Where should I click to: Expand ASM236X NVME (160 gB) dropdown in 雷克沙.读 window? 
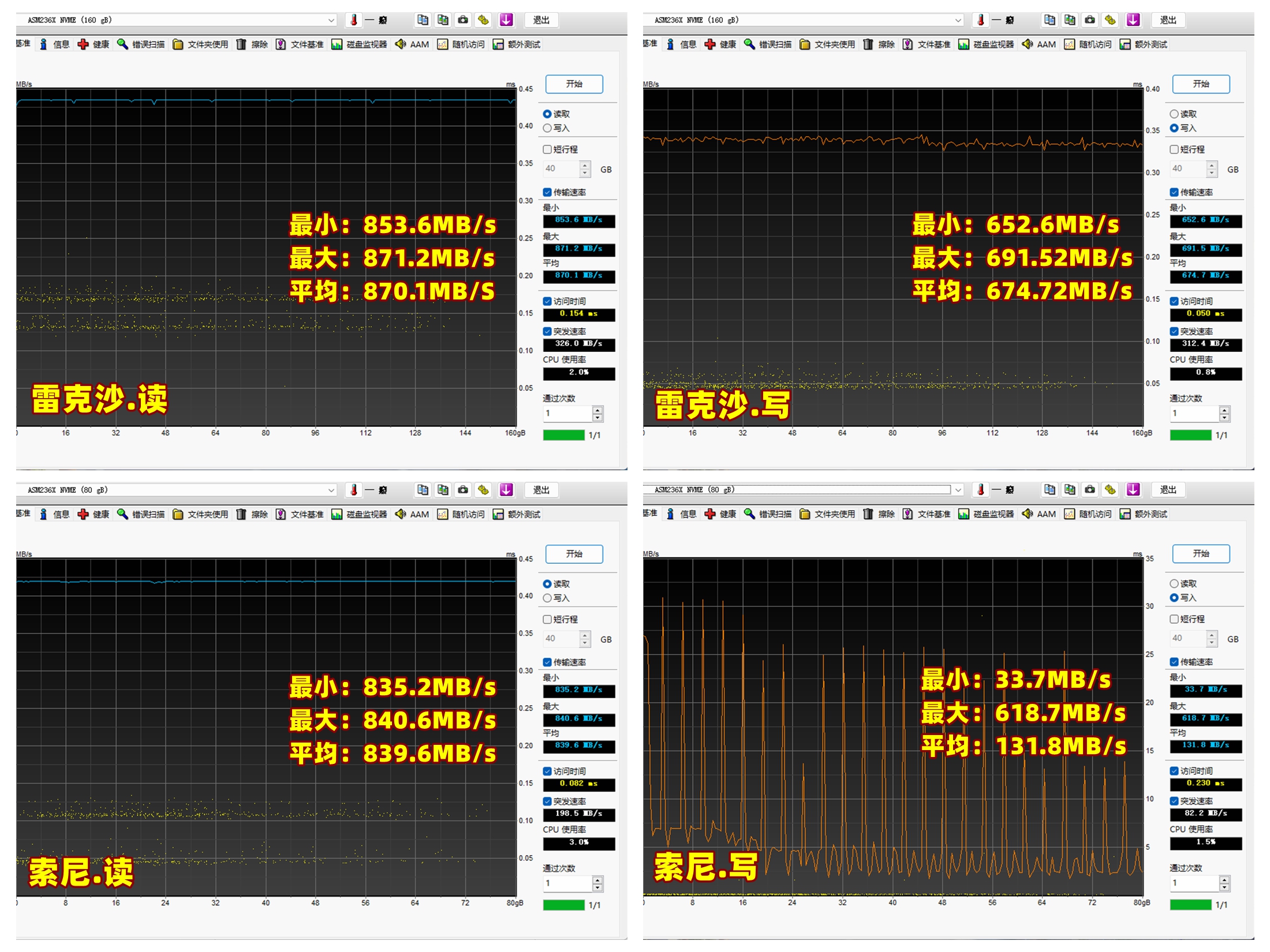coord(331,20)
